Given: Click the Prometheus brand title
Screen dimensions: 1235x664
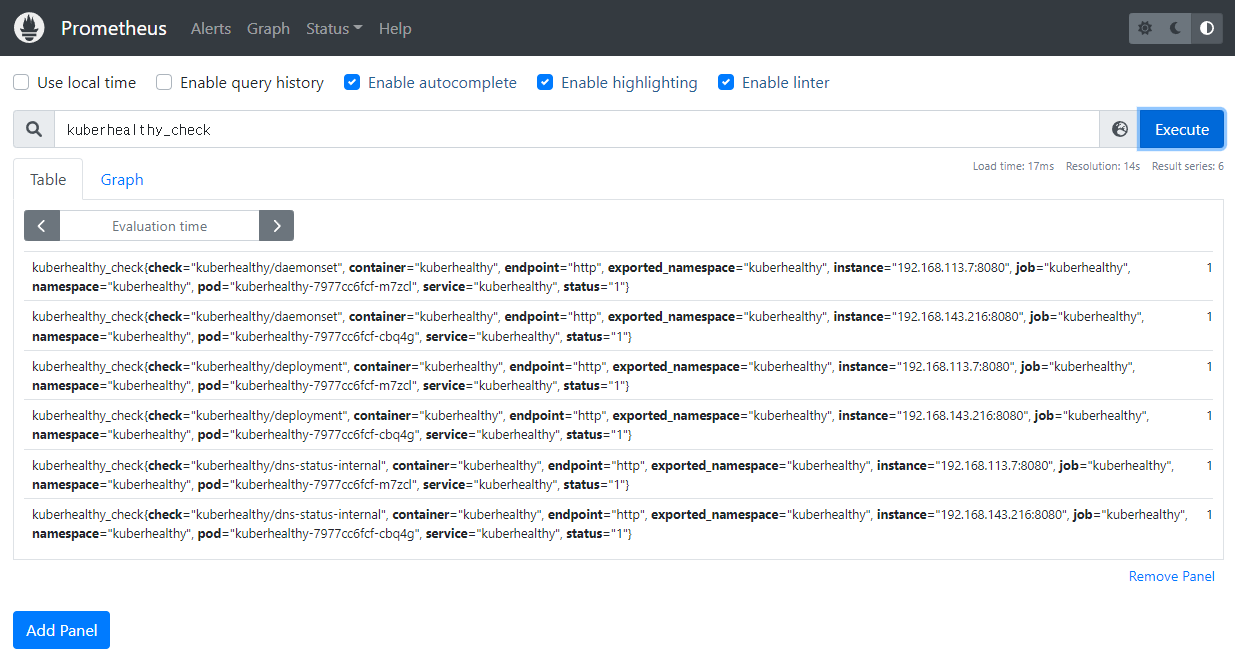Looking at the screenshot, I should tap(114, 28).
